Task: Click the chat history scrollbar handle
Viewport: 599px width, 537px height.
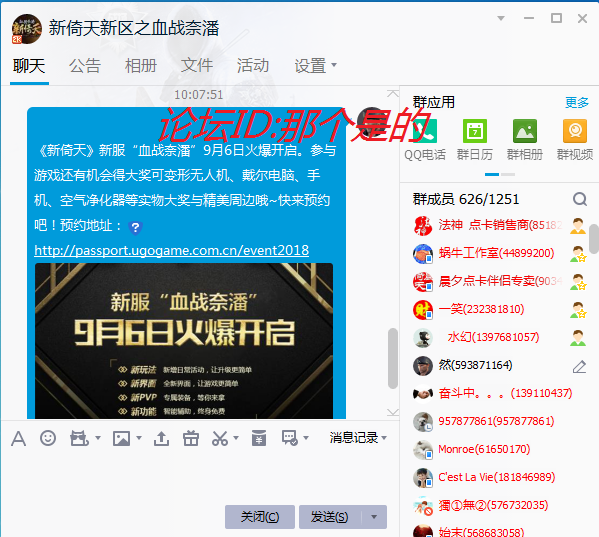Action: tap(392, 358)
